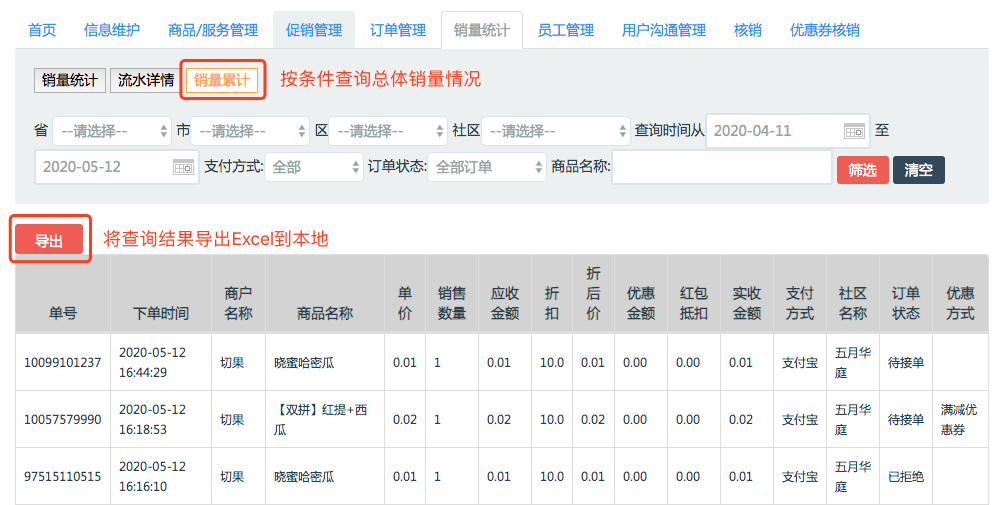
Task: Click 切果 merchant in order 10099101237 row
Action: (x=232, y=362)
